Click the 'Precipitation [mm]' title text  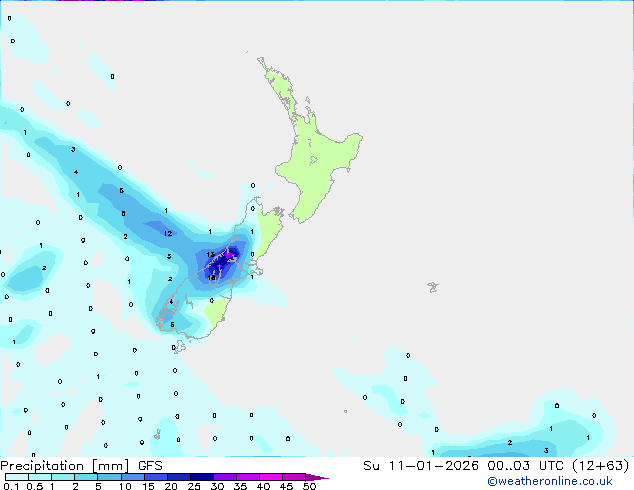pos(65,466)
